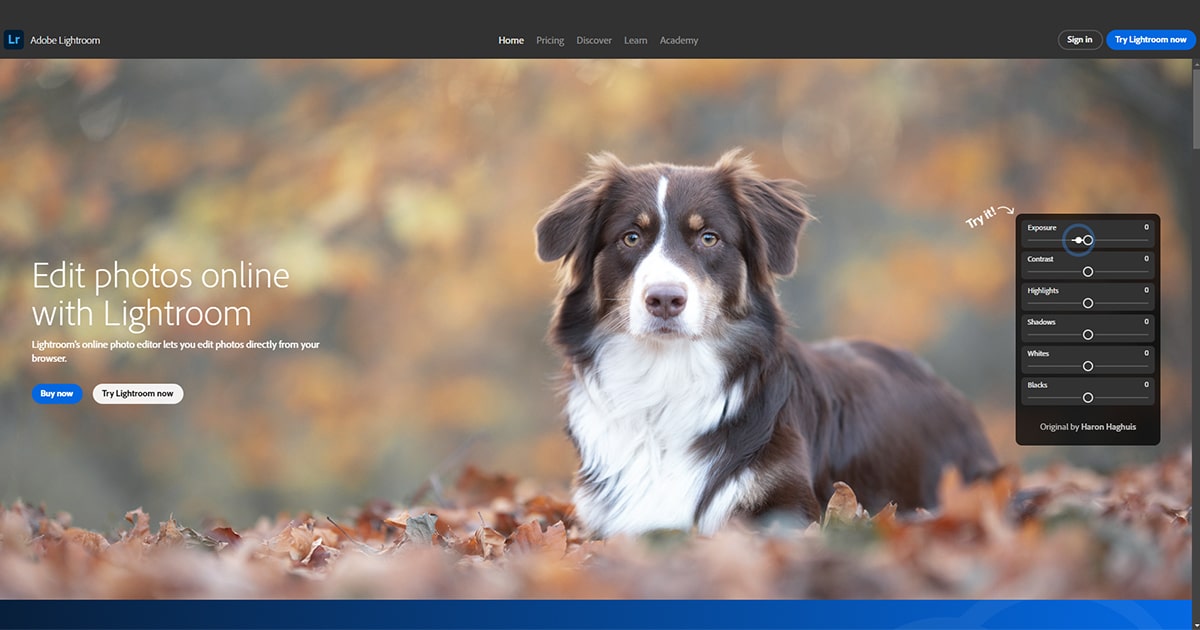1200x630 pixels.
Task: Click the Whites slider handle
Action: click(1088, 366)
